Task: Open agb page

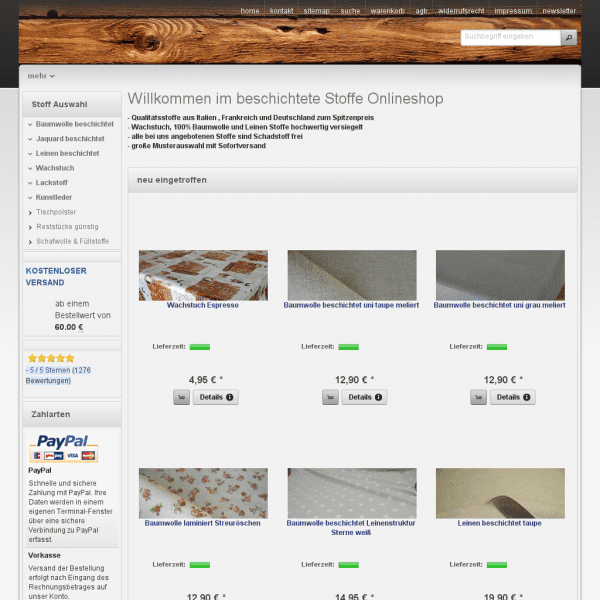Action: tap(421, 11)
